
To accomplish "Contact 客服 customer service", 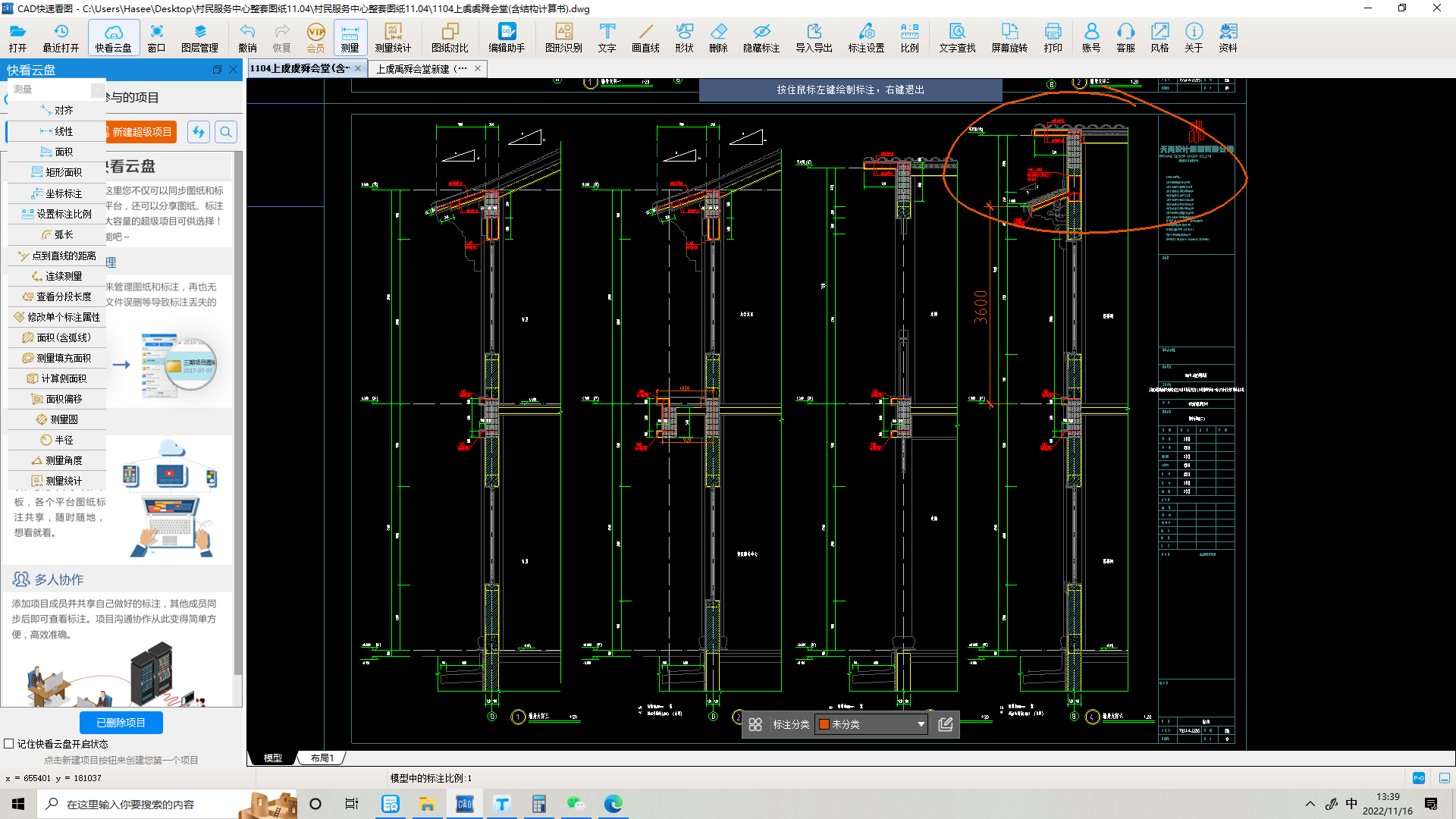I will tap(1125, 37).
